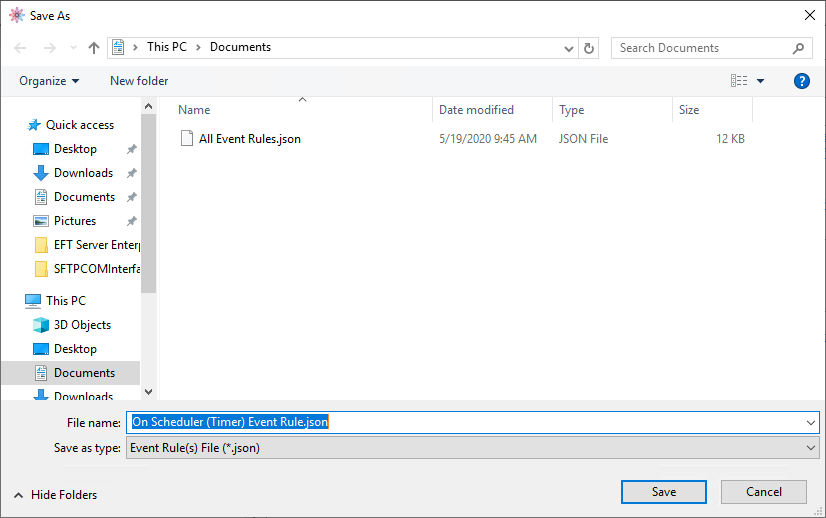Expand the File name history dropdown
Image resolution: width=826 pixels, height=518 pixels.
coord(810,422)
